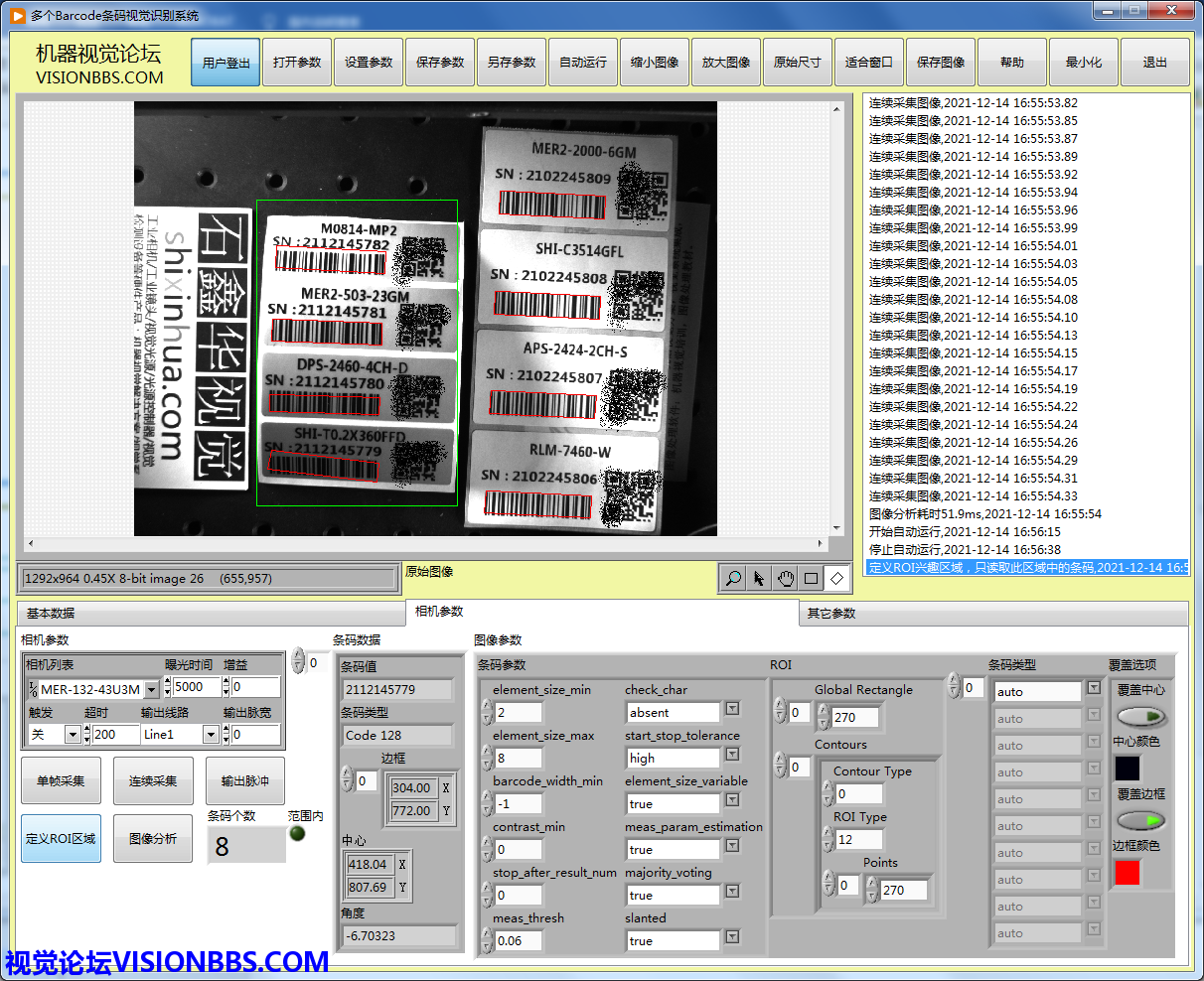Click the 缩小图像 zoom-out toolbar button
The image size is (1204, 981).
tap(655, 63)
